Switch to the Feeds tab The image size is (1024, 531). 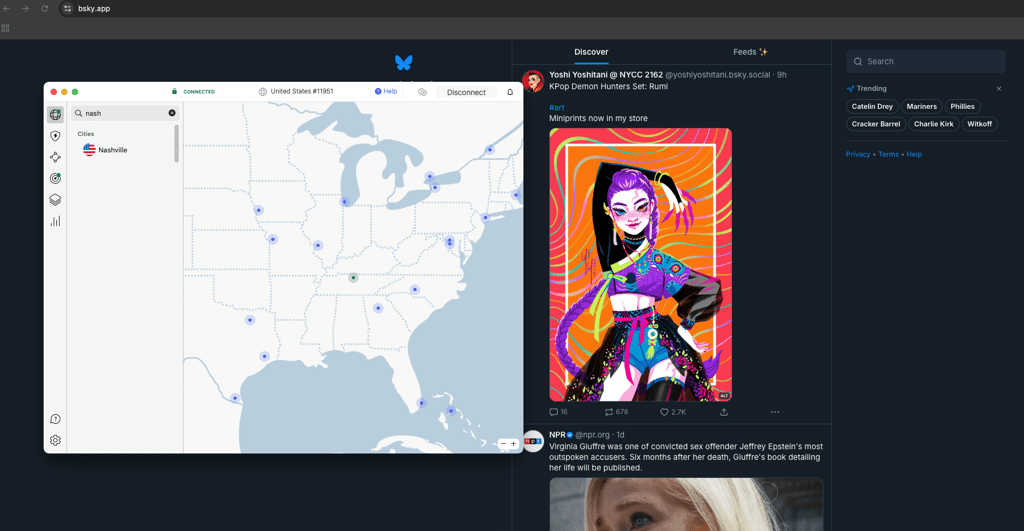[x=750, y=52]
